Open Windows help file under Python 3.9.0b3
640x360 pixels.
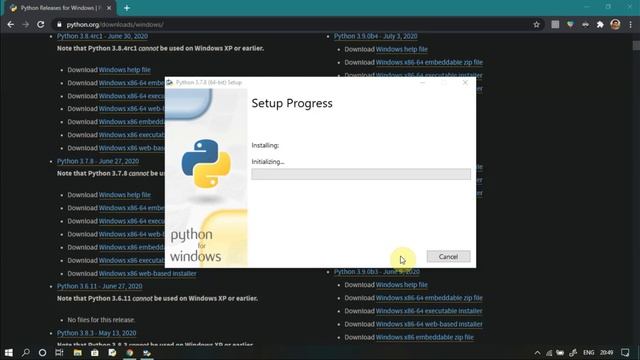pos(402,285)
